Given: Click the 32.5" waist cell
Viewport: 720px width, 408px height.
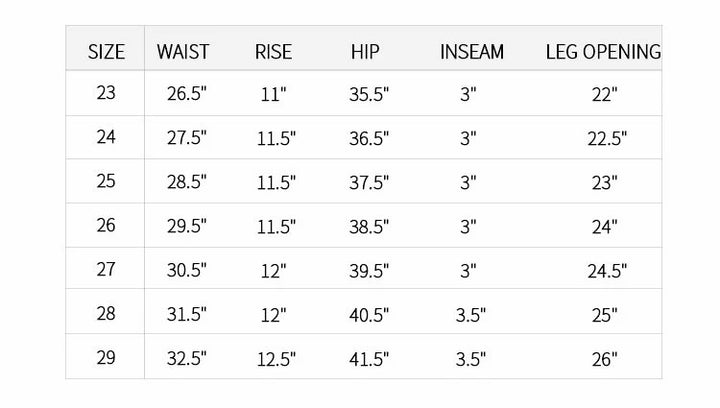Looking at the screenshot, I should click(187, 358).
